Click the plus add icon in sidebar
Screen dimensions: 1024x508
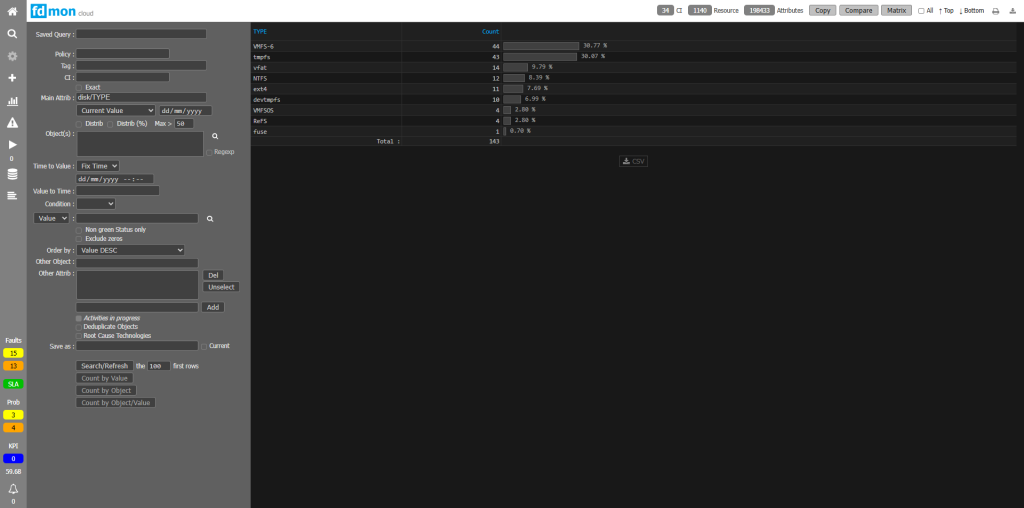[x=12, y=78]
